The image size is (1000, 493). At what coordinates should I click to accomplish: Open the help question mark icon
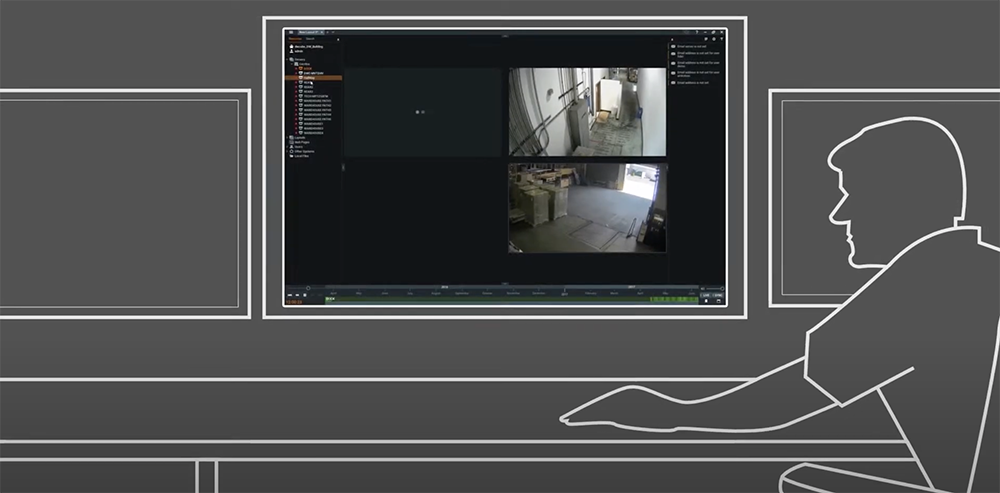697,32
